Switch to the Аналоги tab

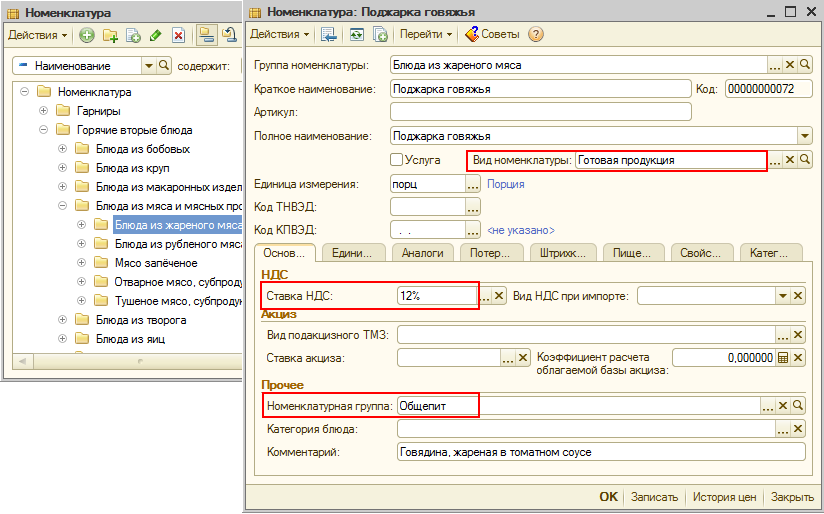tap(422, 253)
